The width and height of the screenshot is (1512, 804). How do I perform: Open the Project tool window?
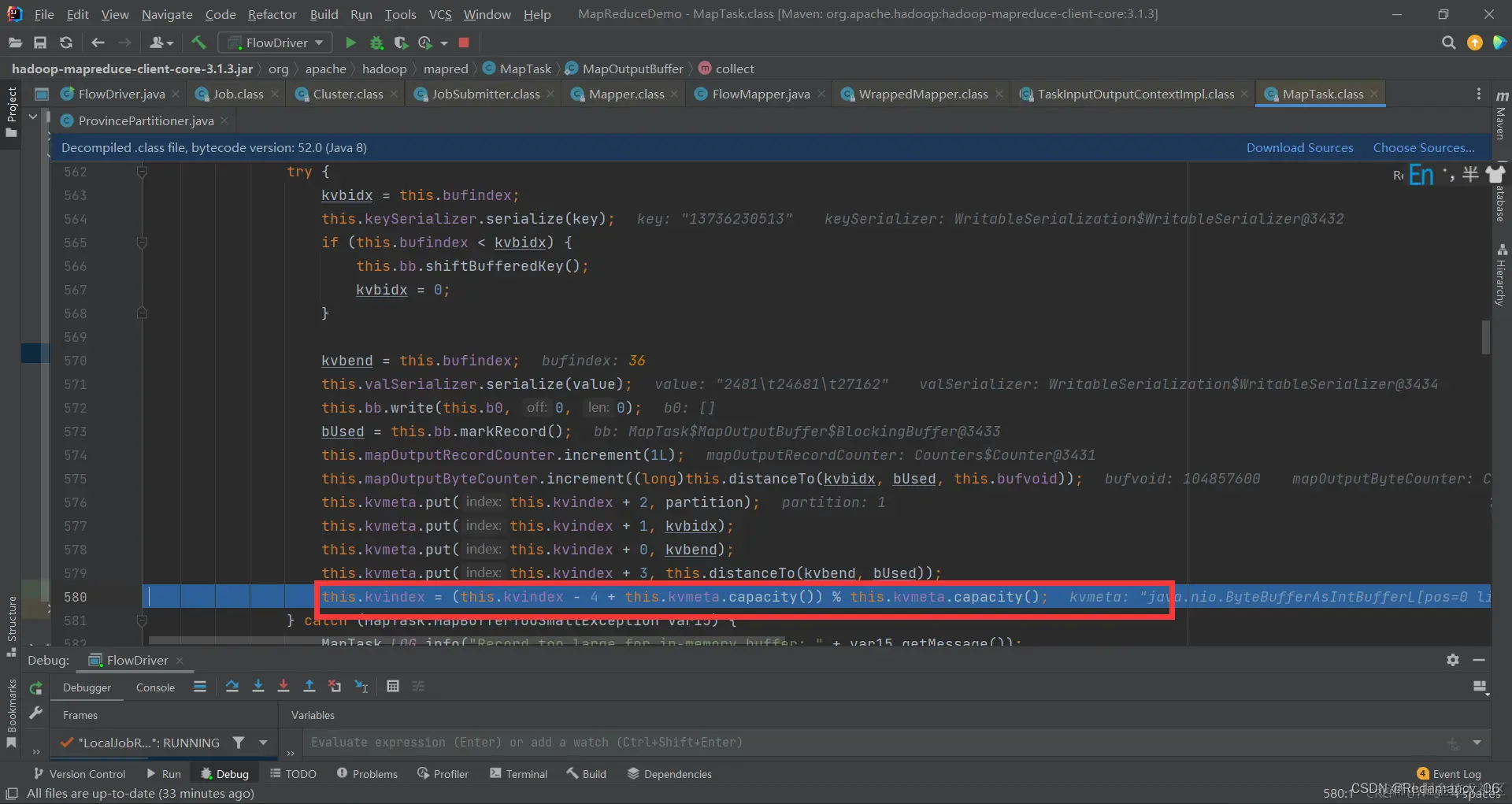point(12,112)
